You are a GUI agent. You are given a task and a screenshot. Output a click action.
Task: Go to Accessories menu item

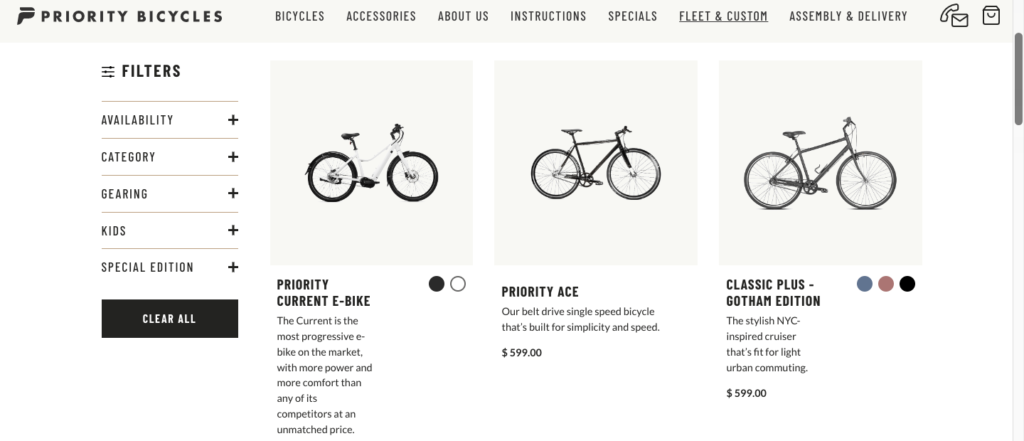(x=381, y=16)
